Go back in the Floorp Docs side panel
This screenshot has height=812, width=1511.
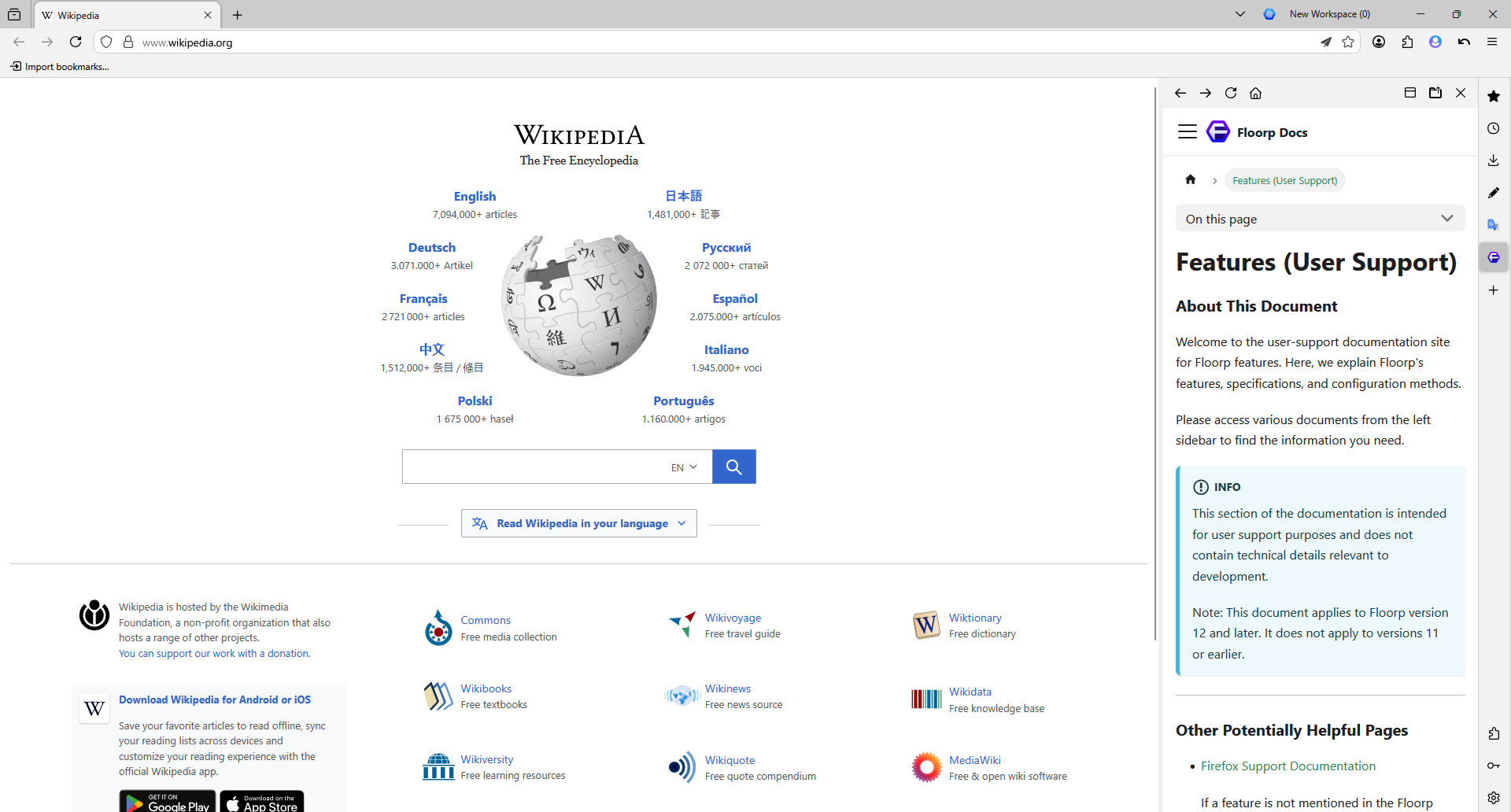point(1180,93)
